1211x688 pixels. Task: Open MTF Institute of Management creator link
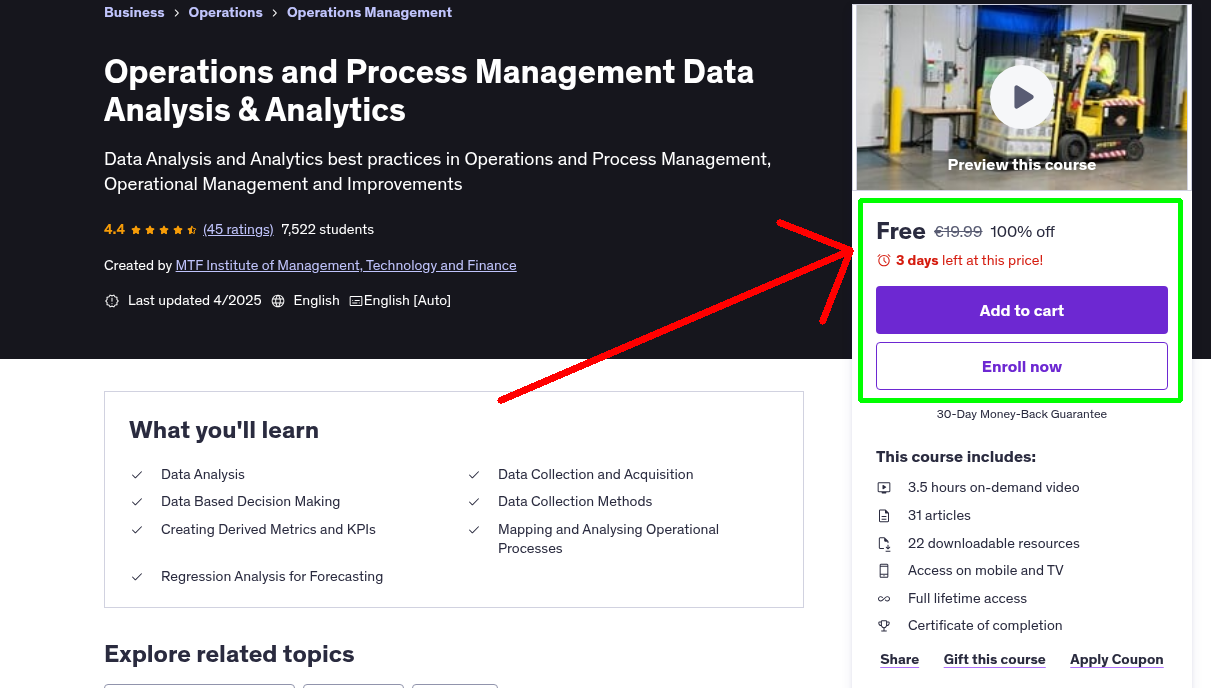[346, 265]
